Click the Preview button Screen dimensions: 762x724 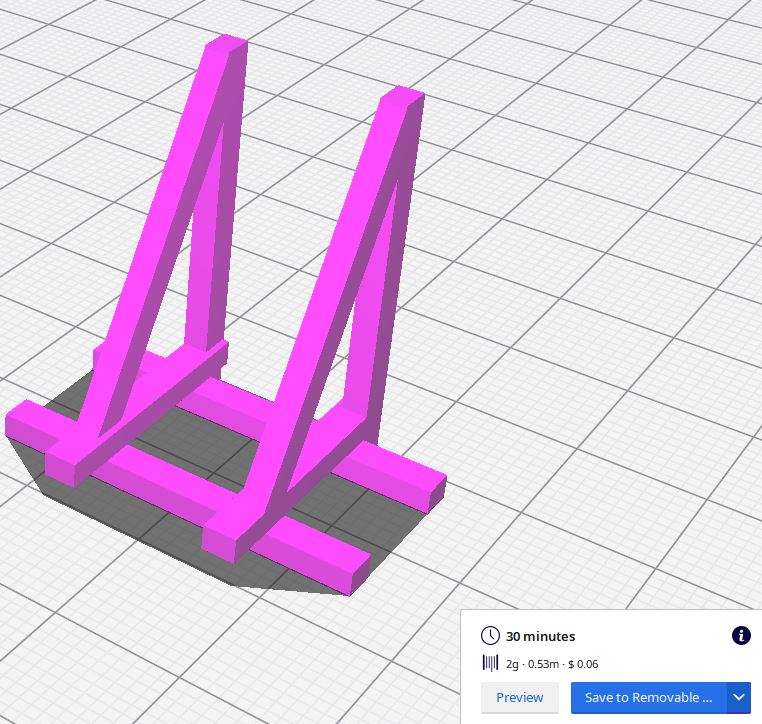pos(519,697)
